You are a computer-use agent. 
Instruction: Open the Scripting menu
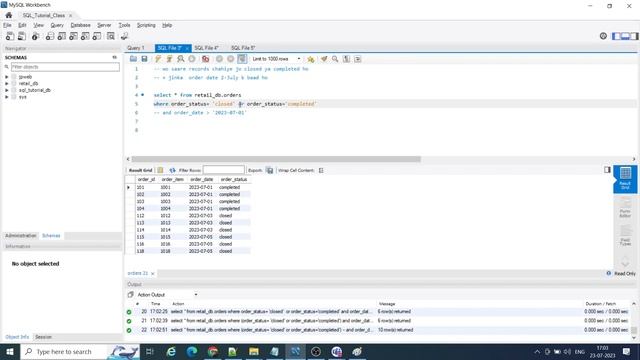click(x=146, y=25)
